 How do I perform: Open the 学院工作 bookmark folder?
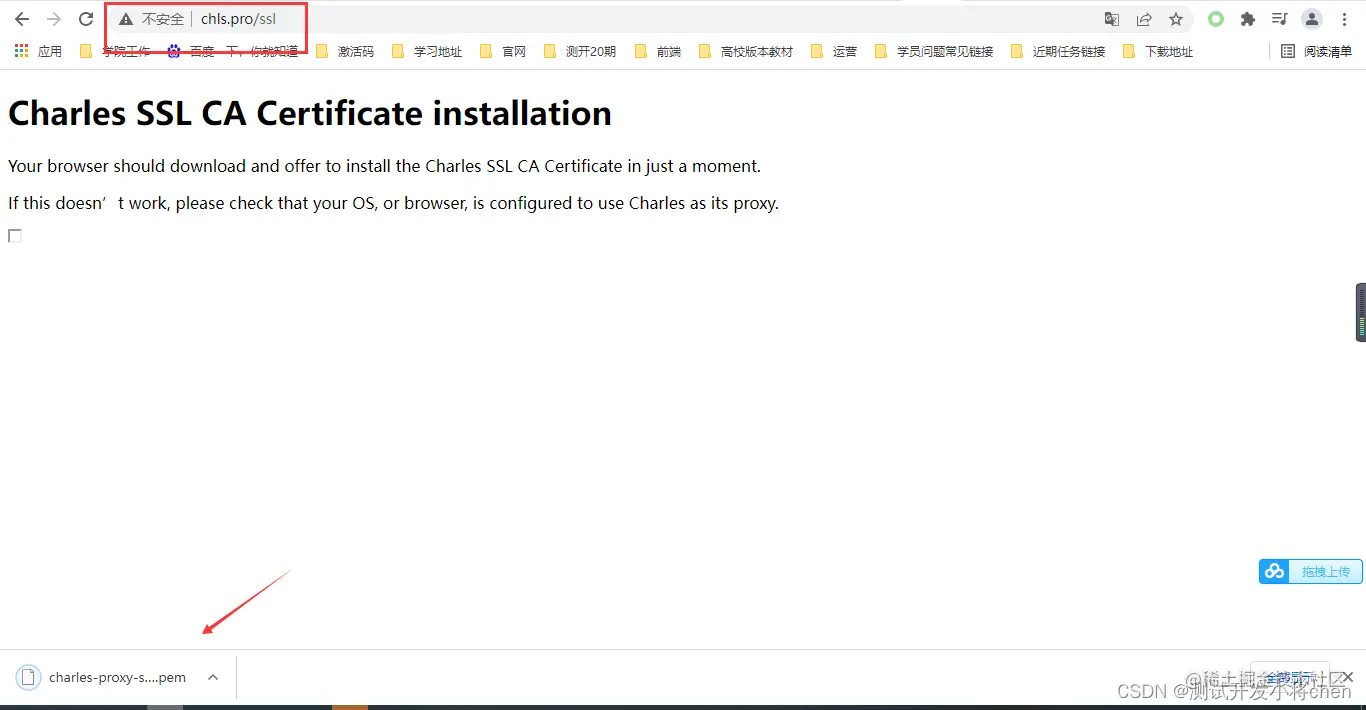click(114, 51)
